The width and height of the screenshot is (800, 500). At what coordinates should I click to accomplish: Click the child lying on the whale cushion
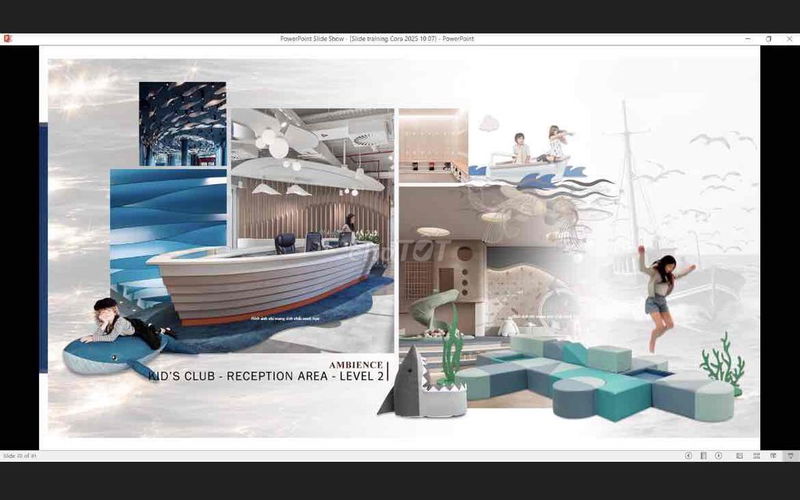click(x=120, y=325)
